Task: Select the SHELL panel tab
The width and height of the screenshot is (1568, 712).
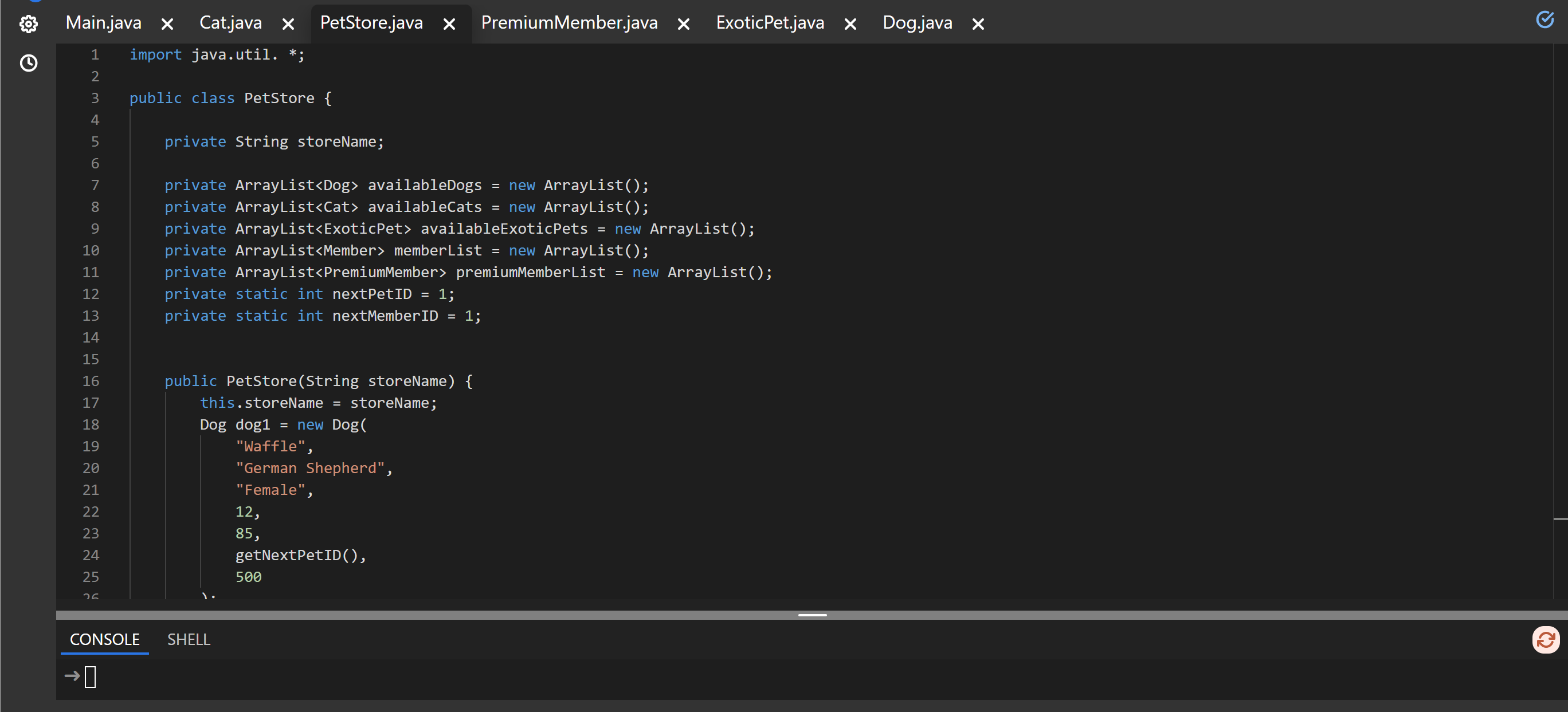Action: click(189, 640)
